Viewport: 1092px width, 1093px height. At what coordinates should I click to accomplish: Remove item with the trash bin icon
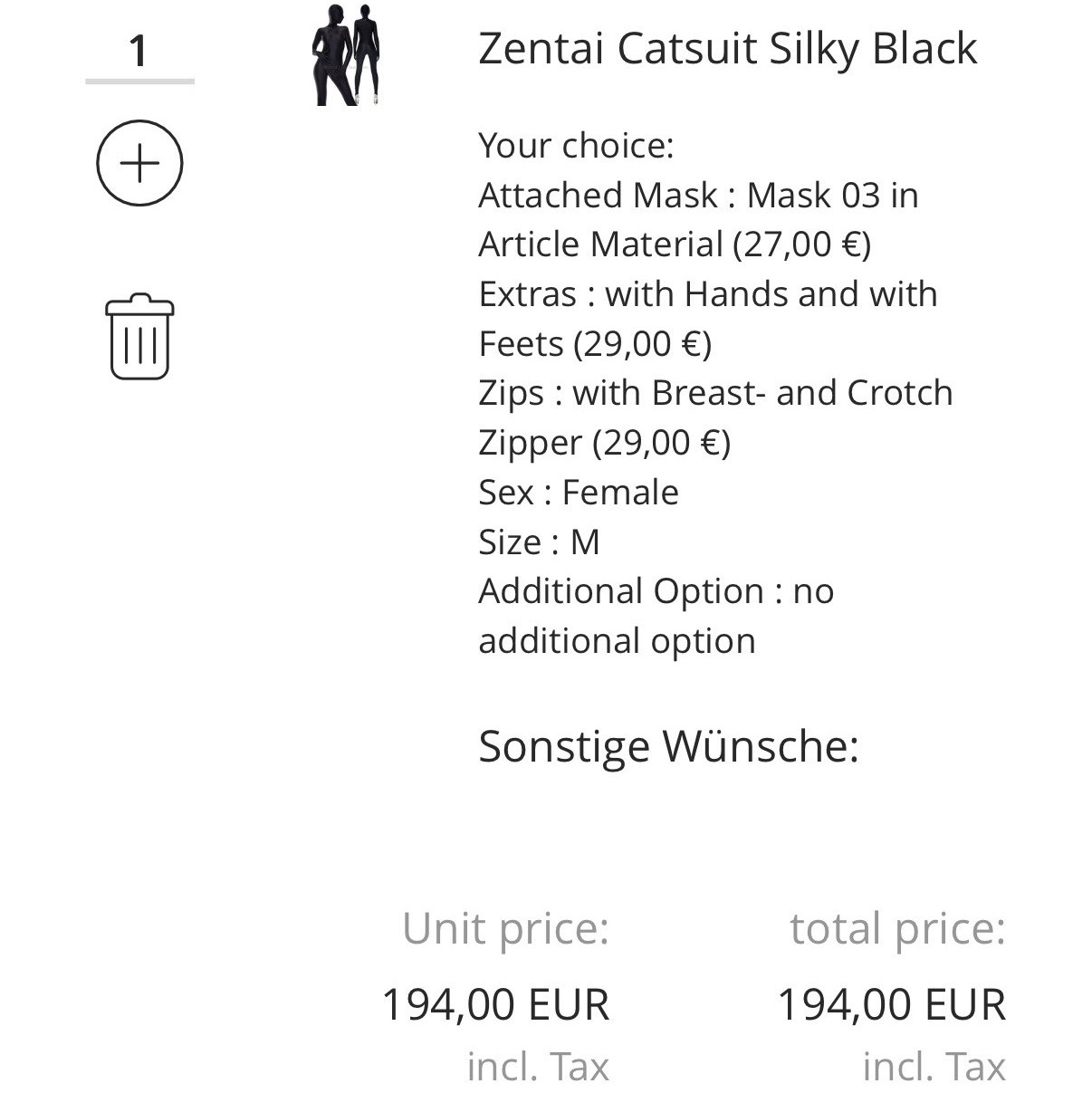(x=139, y=336)
